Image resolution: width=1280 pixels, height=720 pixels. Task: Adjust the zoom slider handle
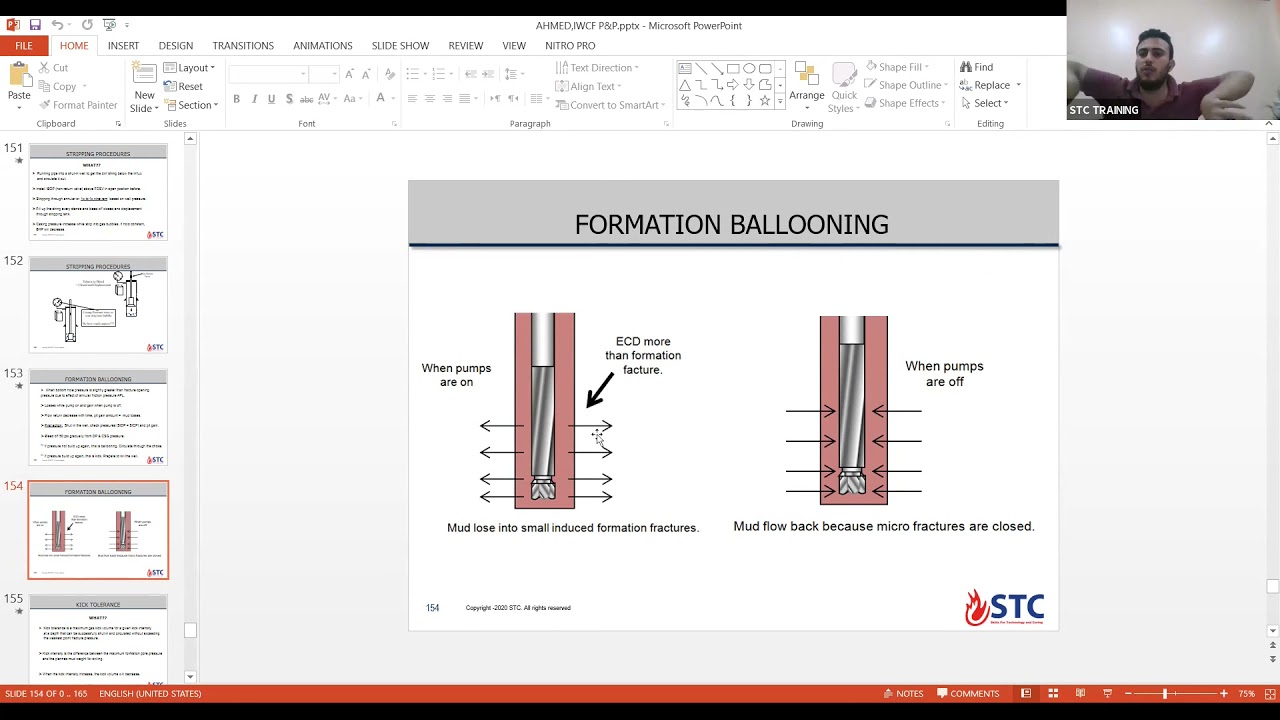point(1165,694)
